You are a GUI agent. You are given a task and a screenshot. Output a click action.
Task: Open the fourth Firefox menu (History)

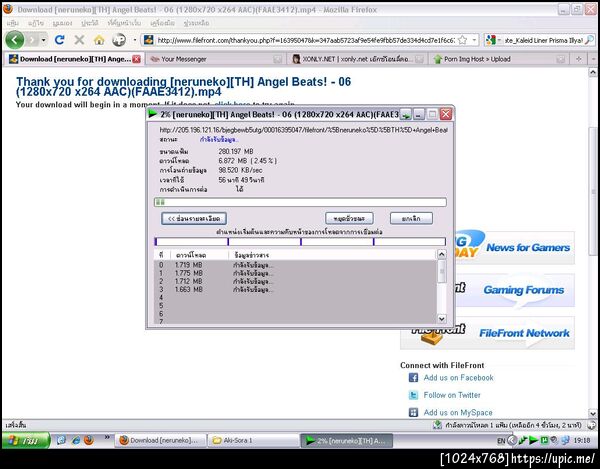pyautogui.click(x=90, y=23)
